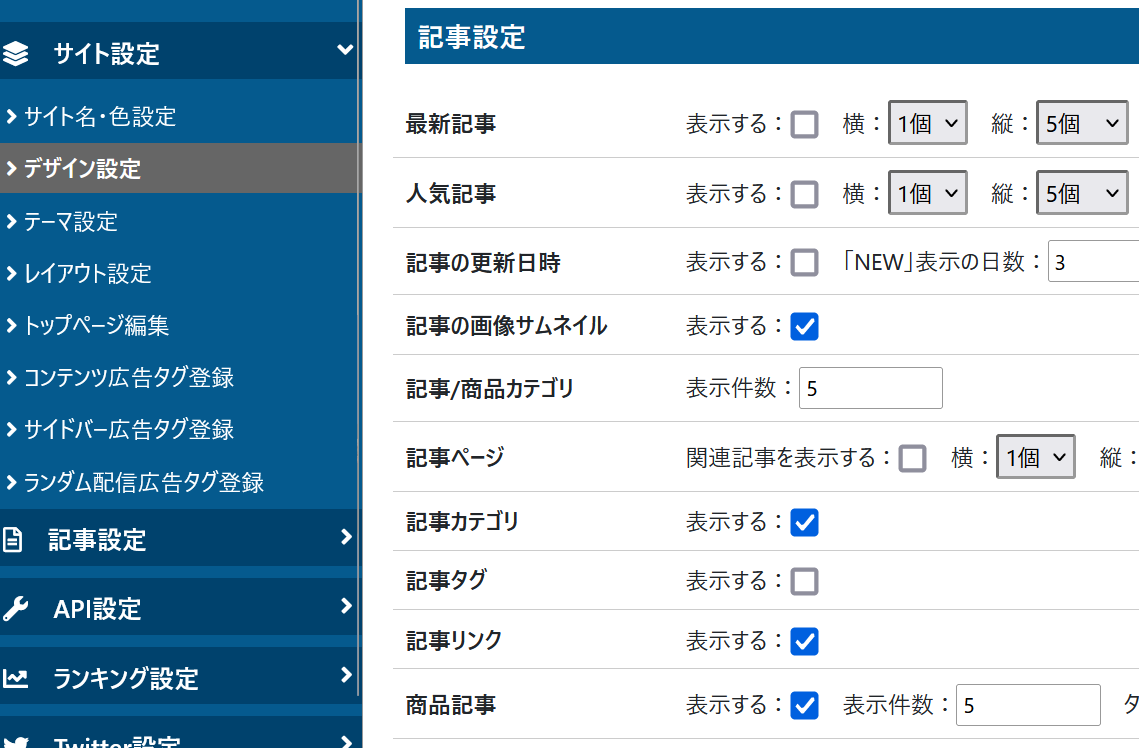Click the サイト設定 layers icon
This screenshot has height=748, width=1139.
[x=16, y=53]
